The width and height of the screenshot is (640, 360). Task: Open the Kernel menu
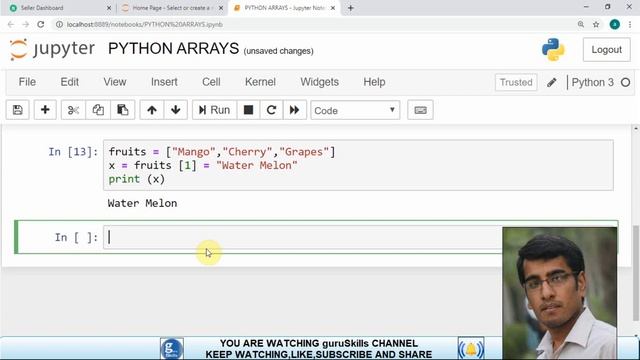(260, 82)
